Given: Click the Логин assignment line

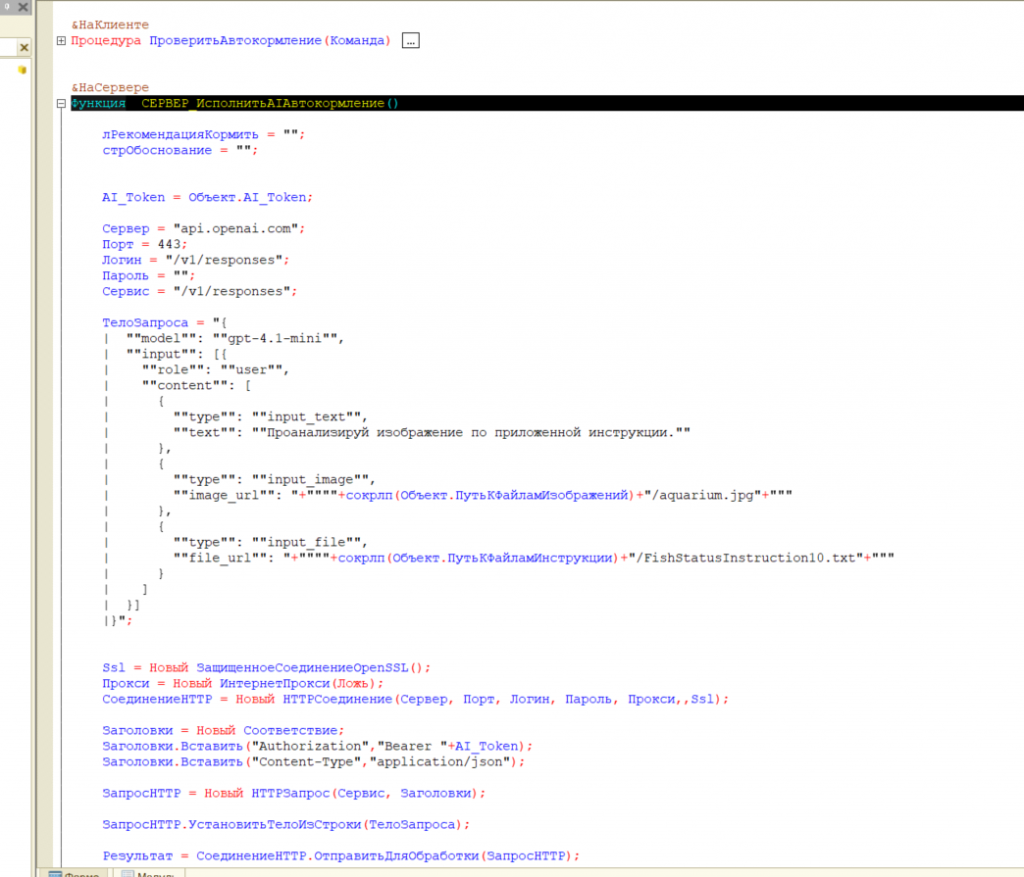Looking at the screenshot, I should click(x=195, y=260).
